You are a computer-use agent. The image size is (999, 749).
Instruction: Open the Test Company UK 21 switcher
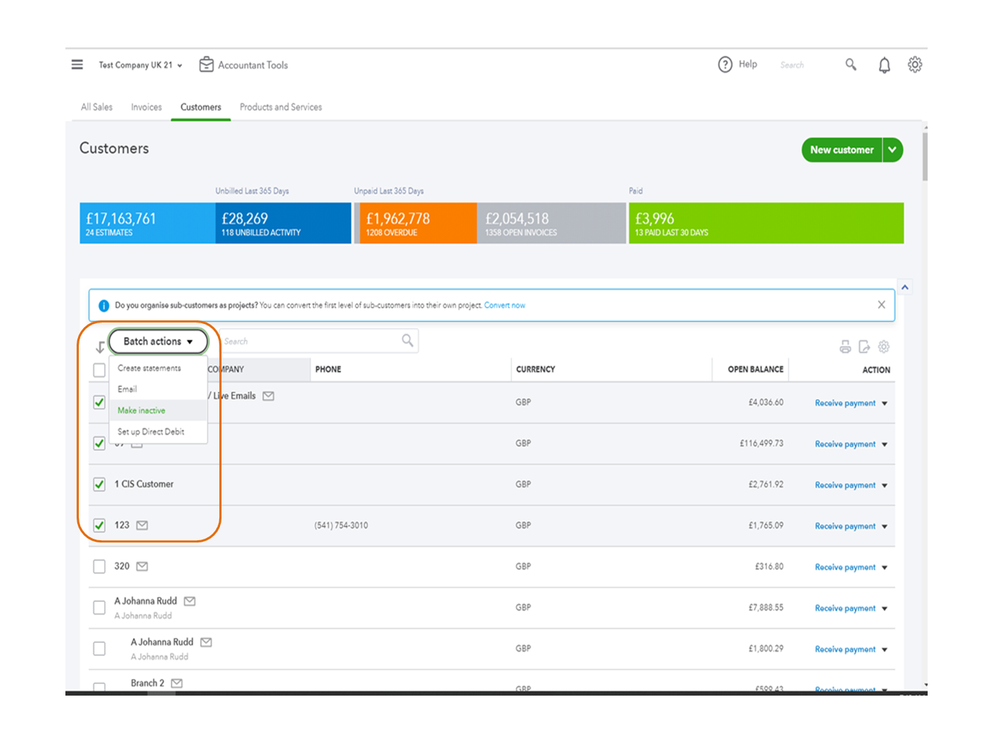tap(140, 65)
